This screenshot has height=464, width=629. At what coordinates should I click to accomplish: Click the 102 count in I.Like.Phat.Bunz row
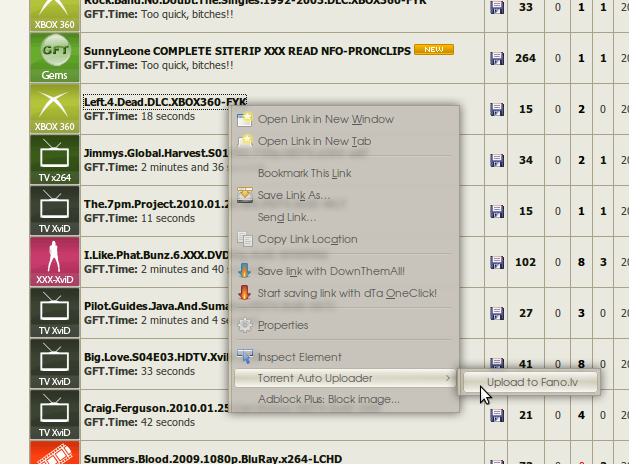point(526,262)
